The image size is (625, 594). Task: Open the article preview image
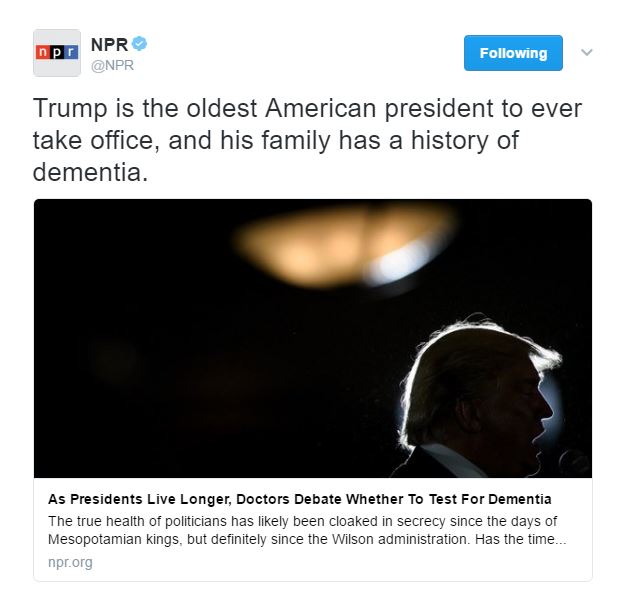pos(313,338)
